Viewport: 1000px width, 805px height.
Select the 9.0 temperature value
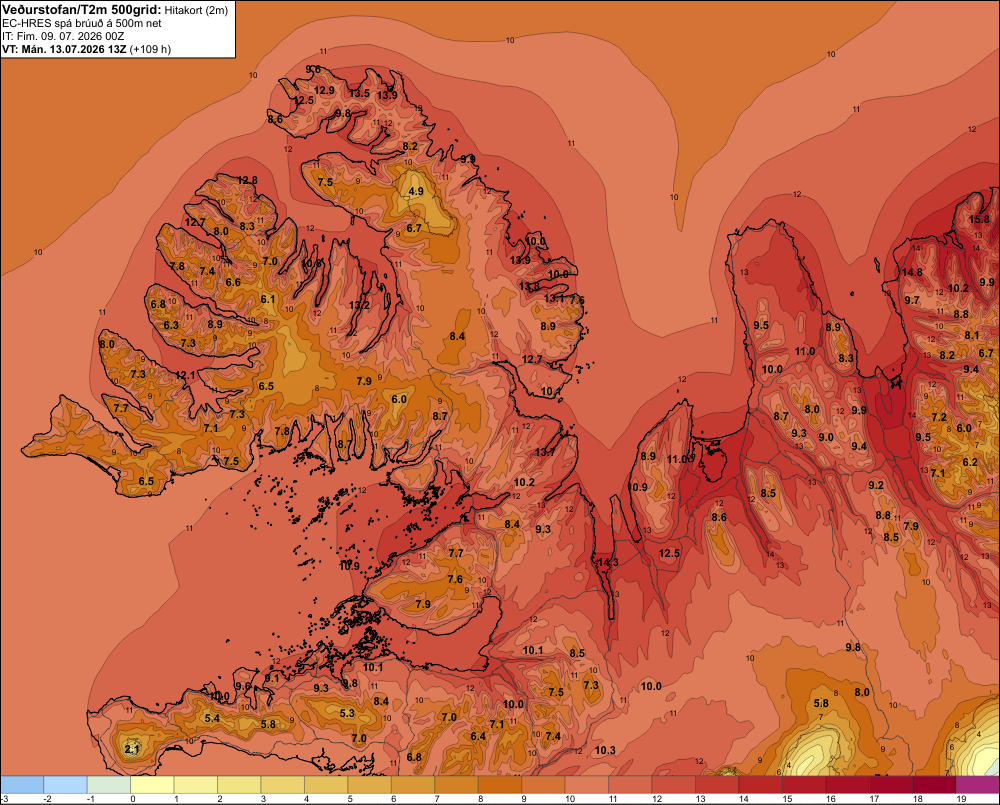coord(826,437)
